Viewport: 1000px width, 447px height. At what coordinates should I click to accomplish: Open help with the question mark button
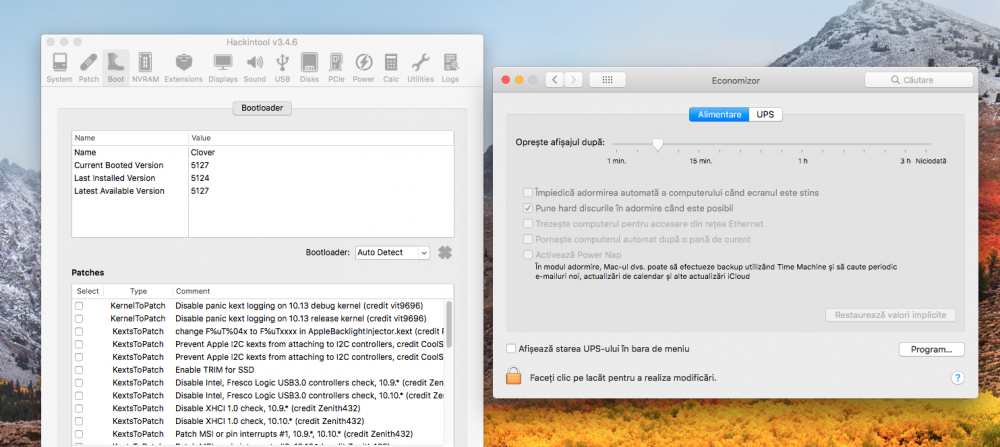(957, 377)
